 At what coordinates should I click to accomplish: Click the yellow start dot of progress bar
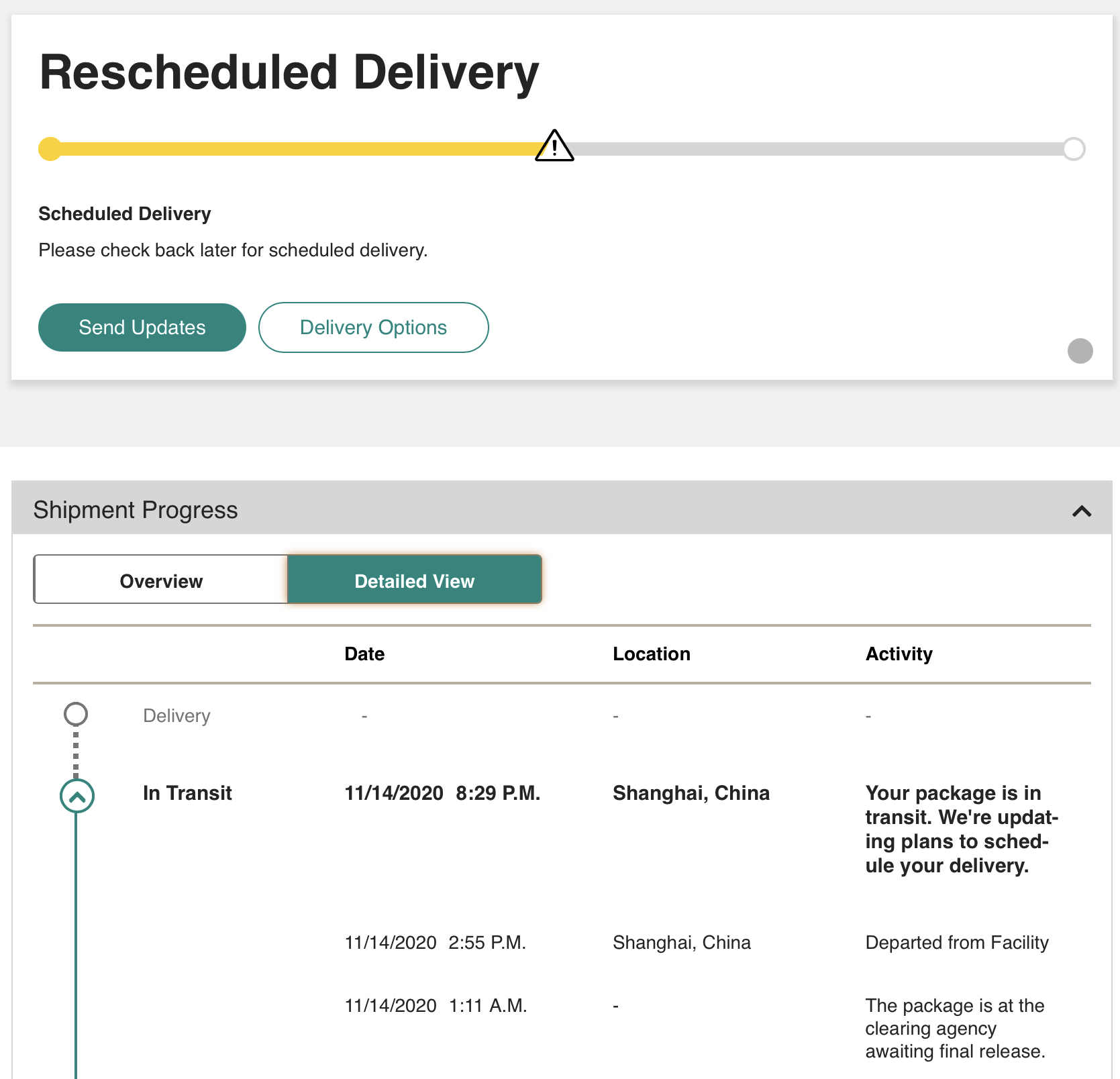(50, 149)
